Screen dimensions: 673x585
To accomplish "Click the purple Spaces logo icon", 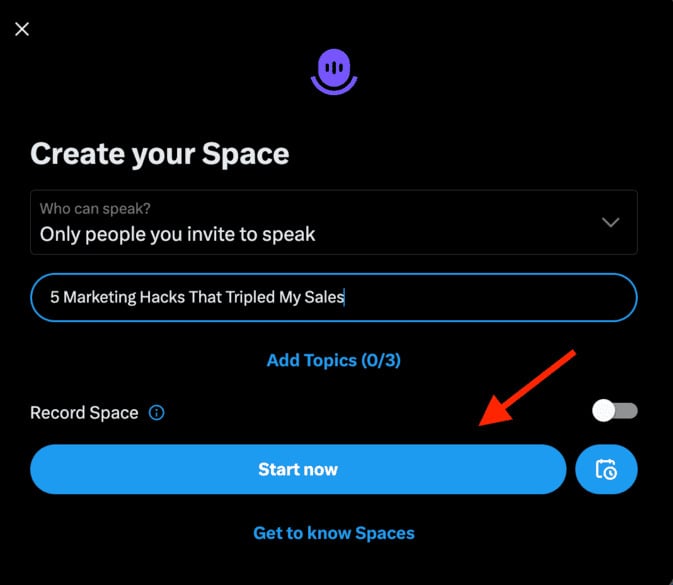I will click(334, 71).
